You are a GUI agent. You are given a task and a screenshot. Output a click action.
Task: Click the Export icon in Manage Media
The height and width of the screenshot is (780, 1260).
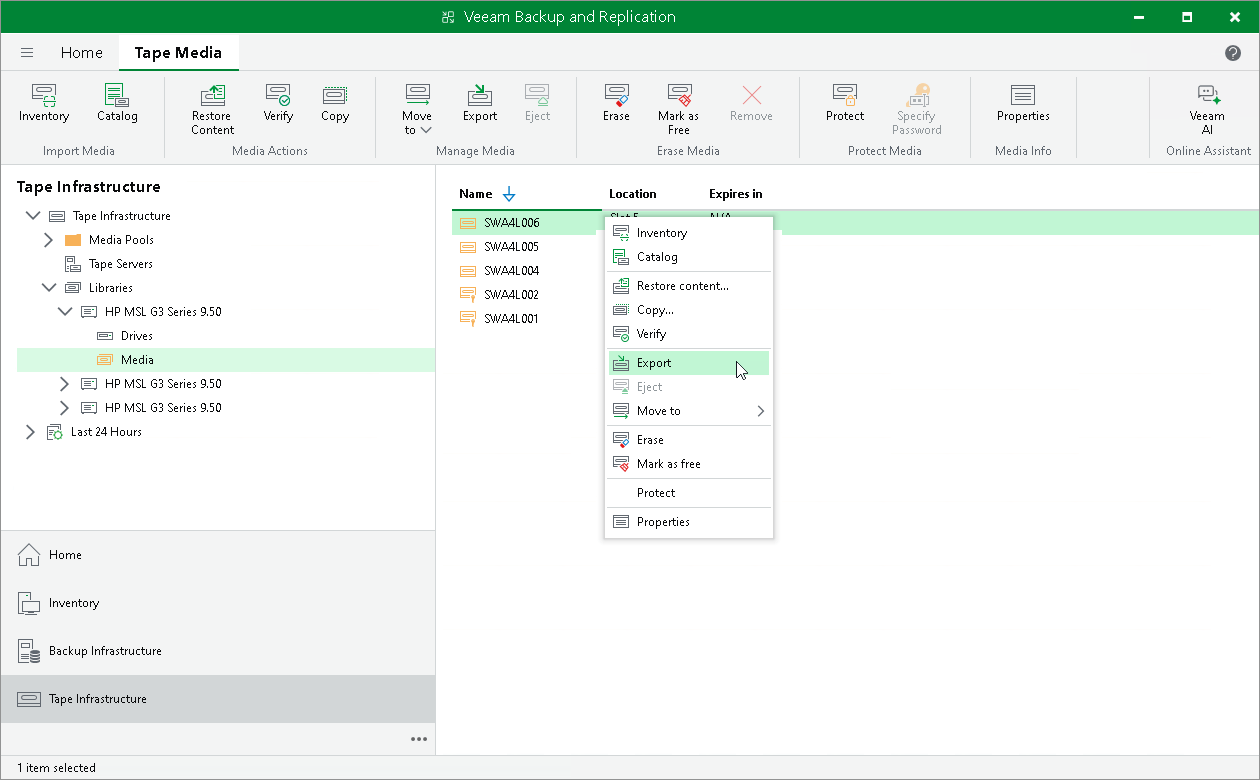tap(479, 105)
